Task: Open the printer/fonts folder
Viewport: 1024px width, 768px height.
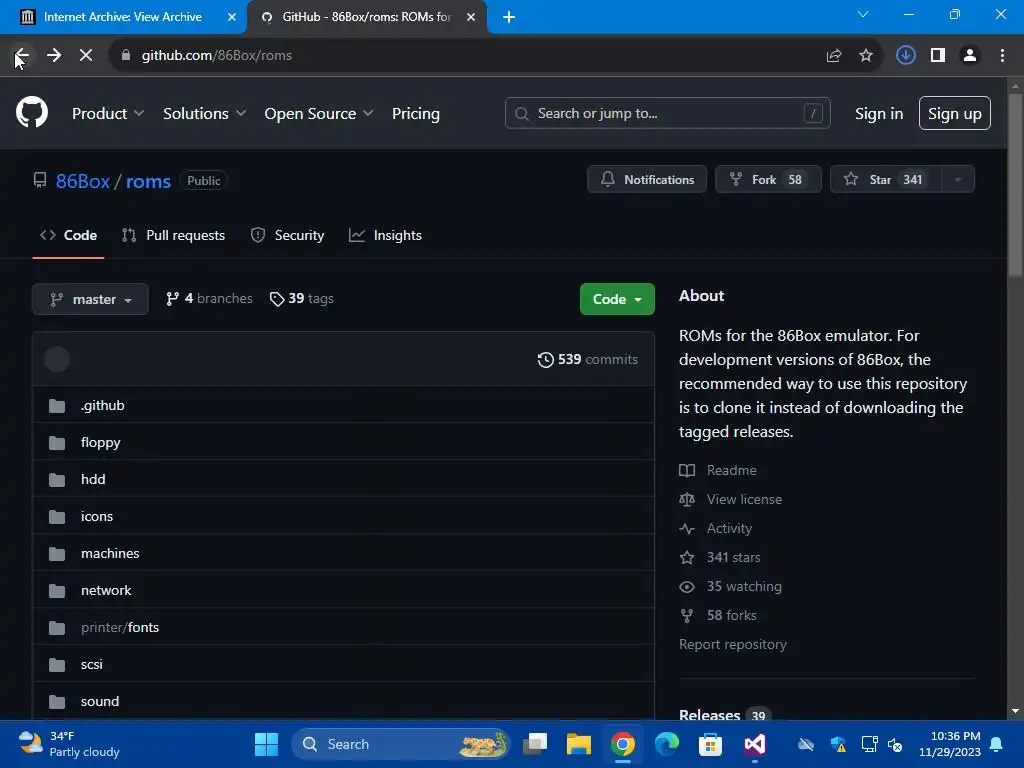Action: (120, 628)
